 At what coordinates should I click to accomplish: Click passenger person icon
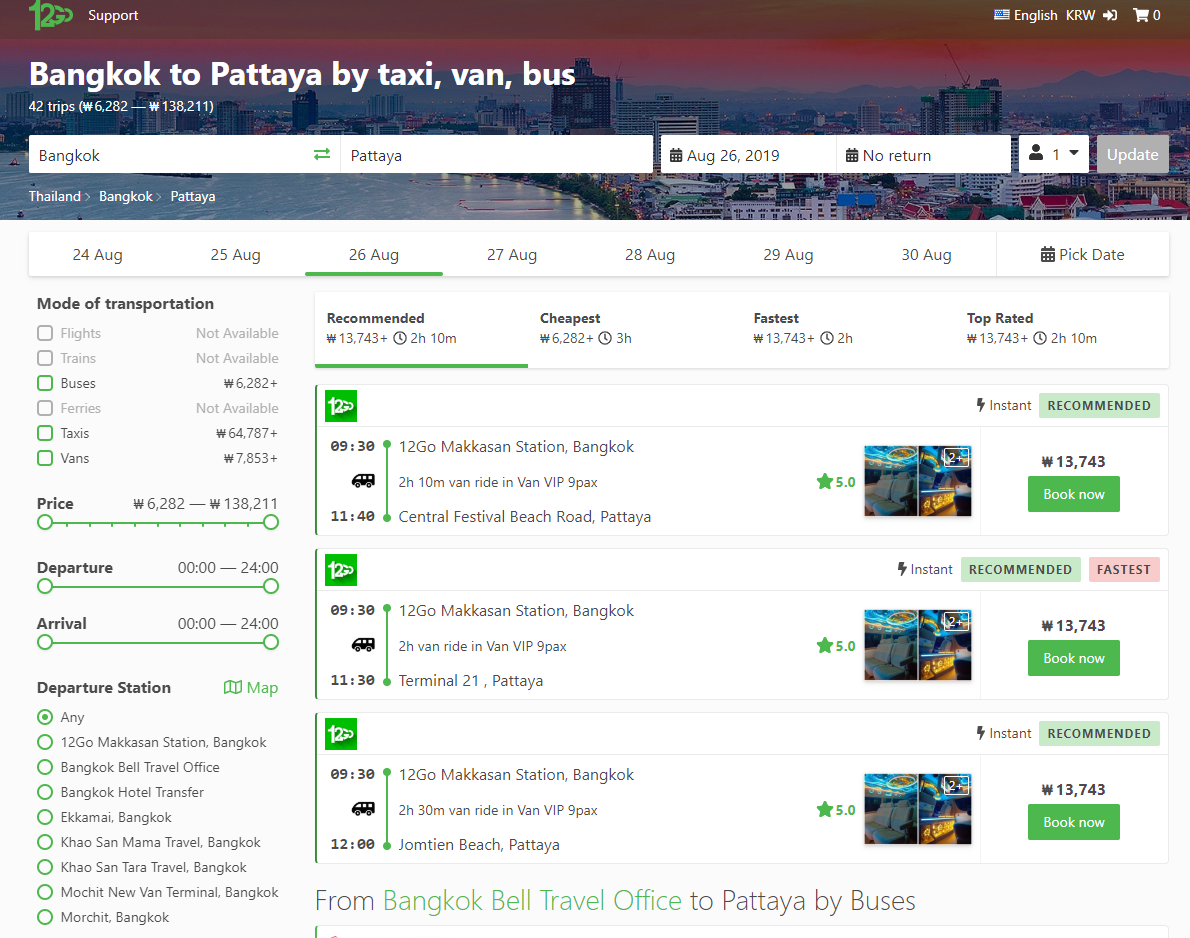(x=1036, y=153)
